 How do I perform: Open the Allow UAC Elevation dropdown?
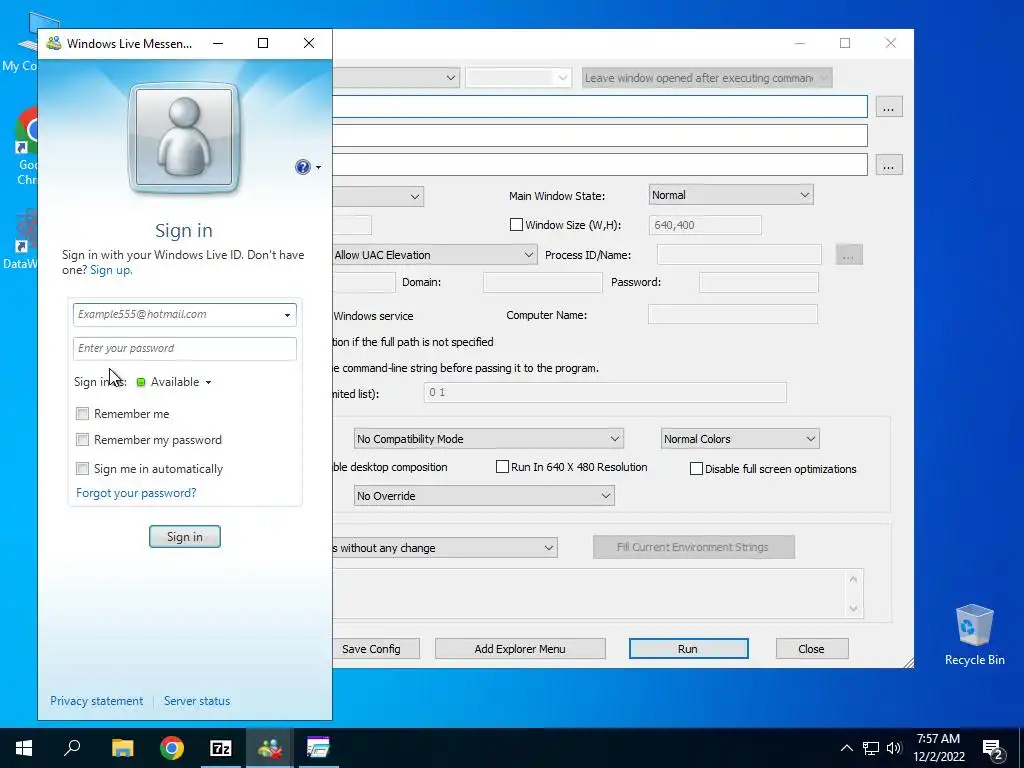pyautogui.click(x=434, y=255)
